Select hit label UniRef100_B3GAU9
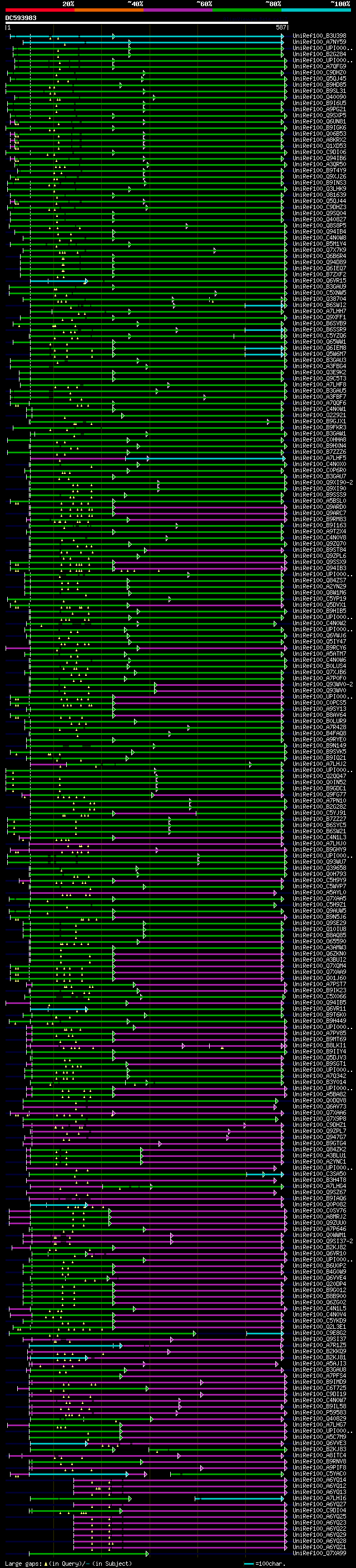 [319, 286]
